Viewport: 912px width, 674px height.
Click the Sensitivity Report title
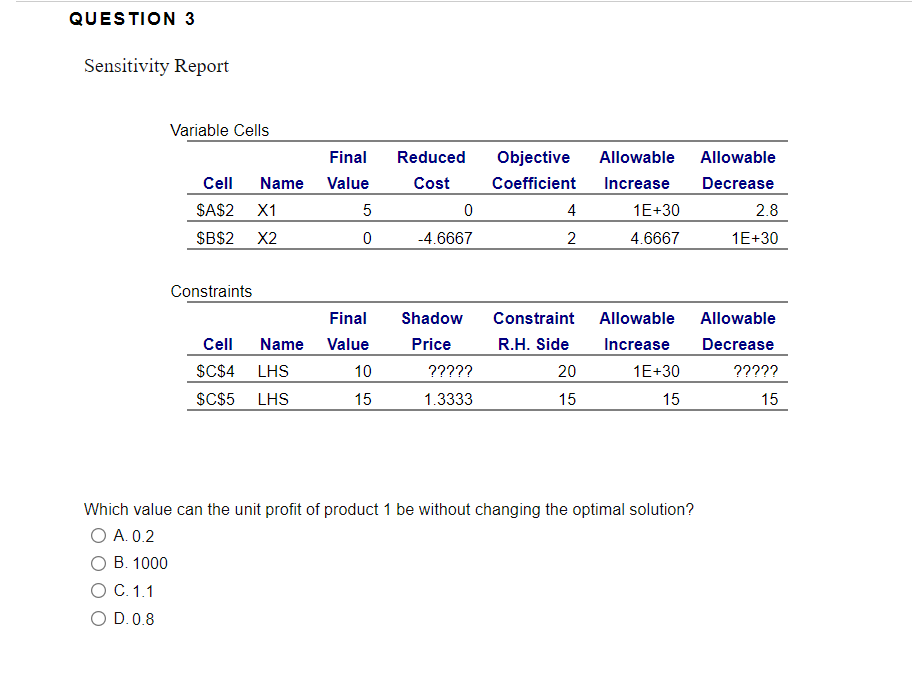(x=156, y=66)
